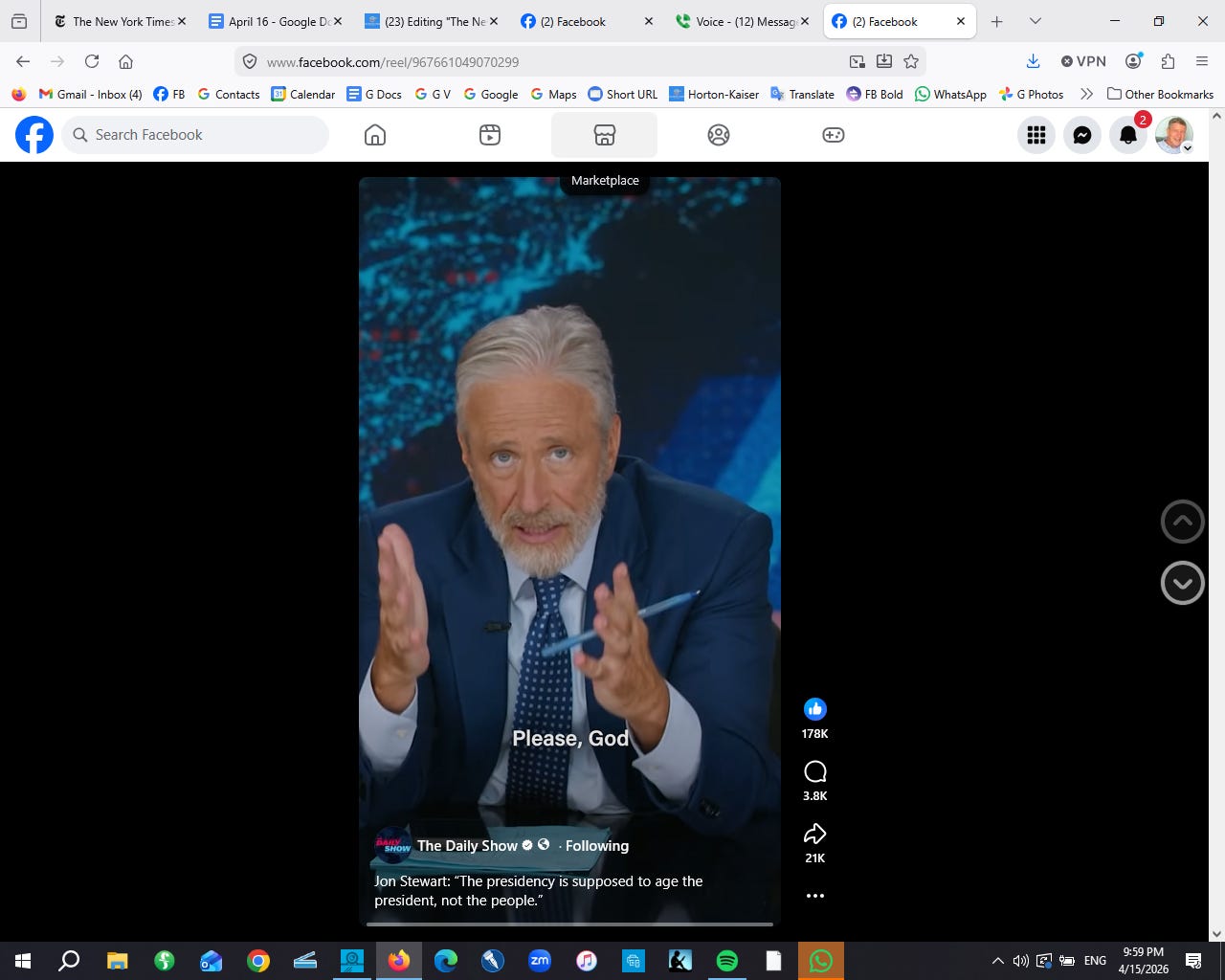The image size is (1225, 980).
Task: Open the Extensions puzzle icon
Action: [x=1168, y=61]
